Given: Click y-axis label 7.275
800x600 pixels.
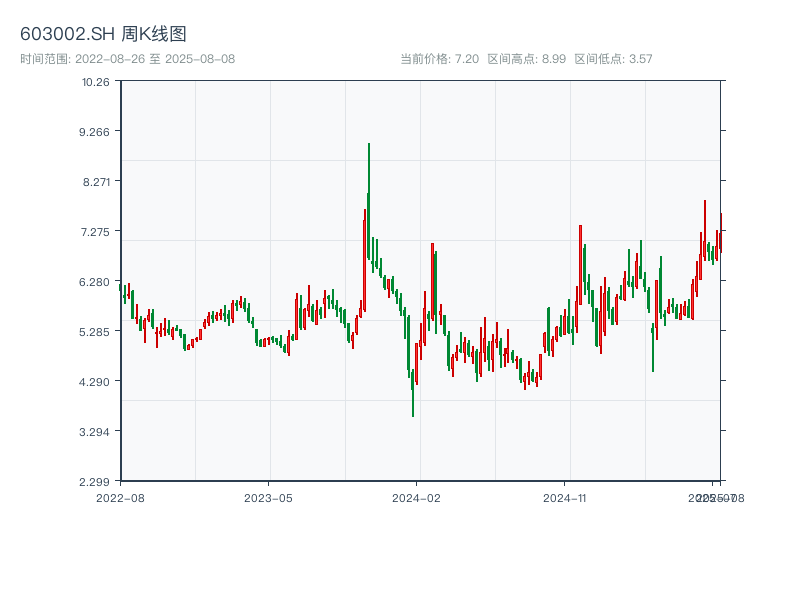Looking at the screenshot, I should click(x=95, y=232).
